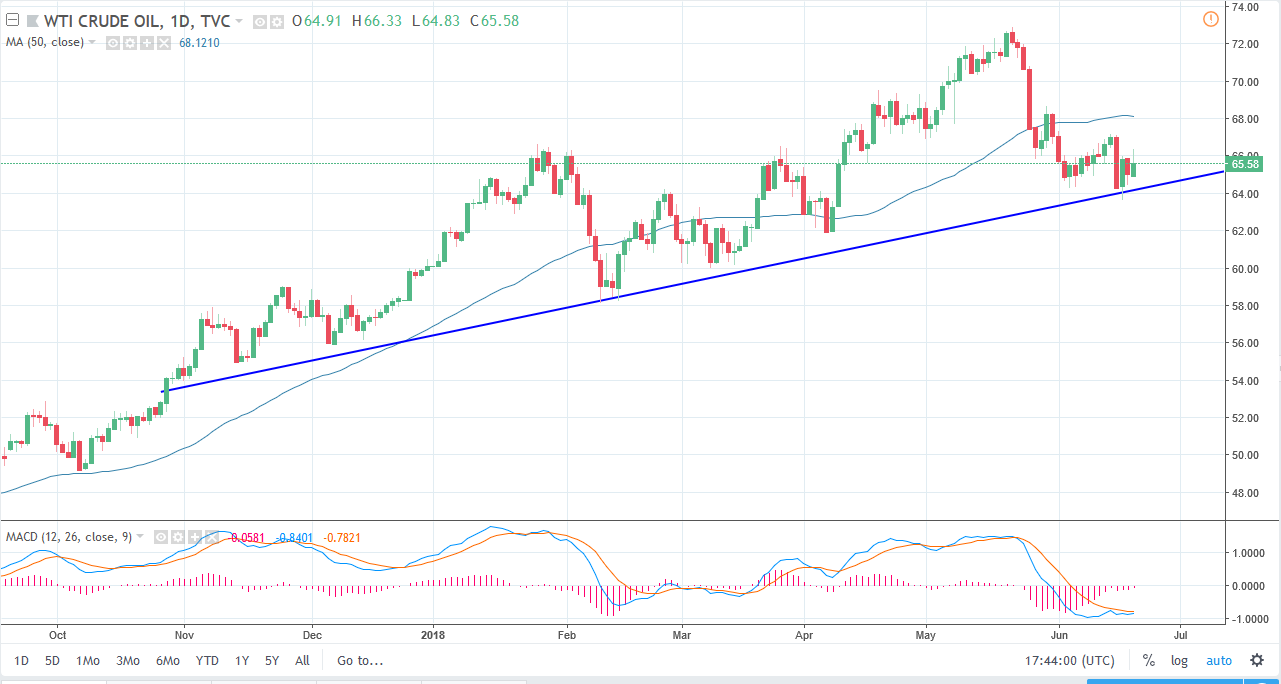The image size is (1281, 684).
Task: Enable logarithmic scale with log toggle
Action: pos(1179,660)
